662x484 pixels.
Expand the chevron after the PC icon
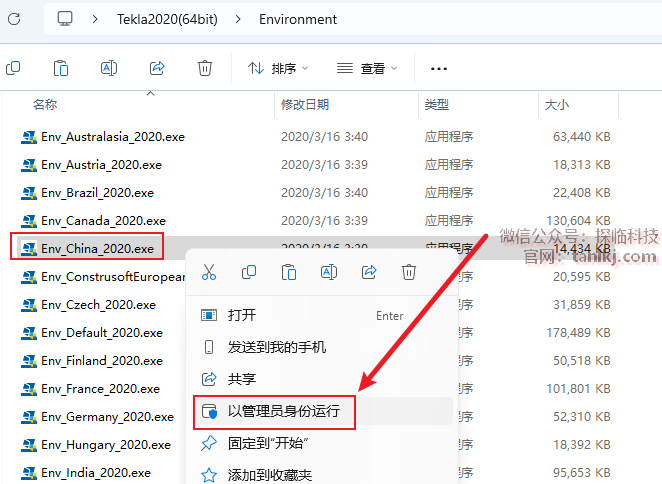coord(95,19)
